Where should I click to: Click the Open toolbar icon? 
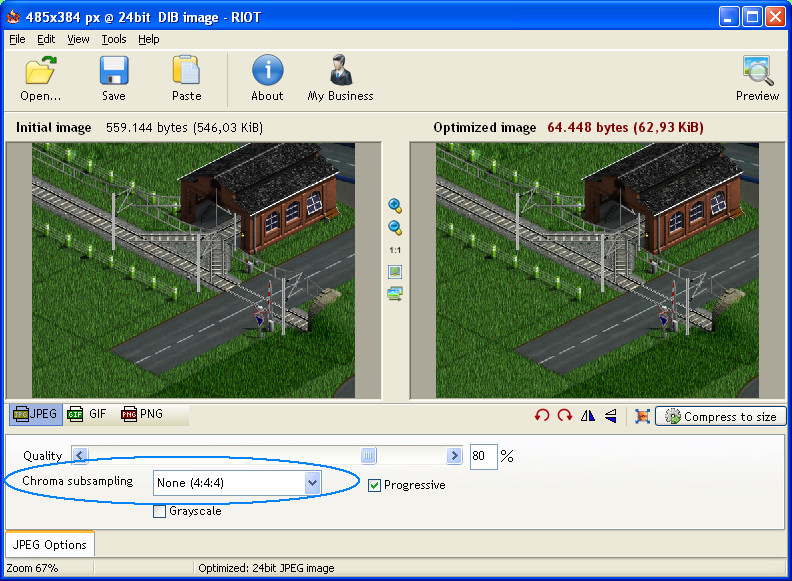coord(40,70)
